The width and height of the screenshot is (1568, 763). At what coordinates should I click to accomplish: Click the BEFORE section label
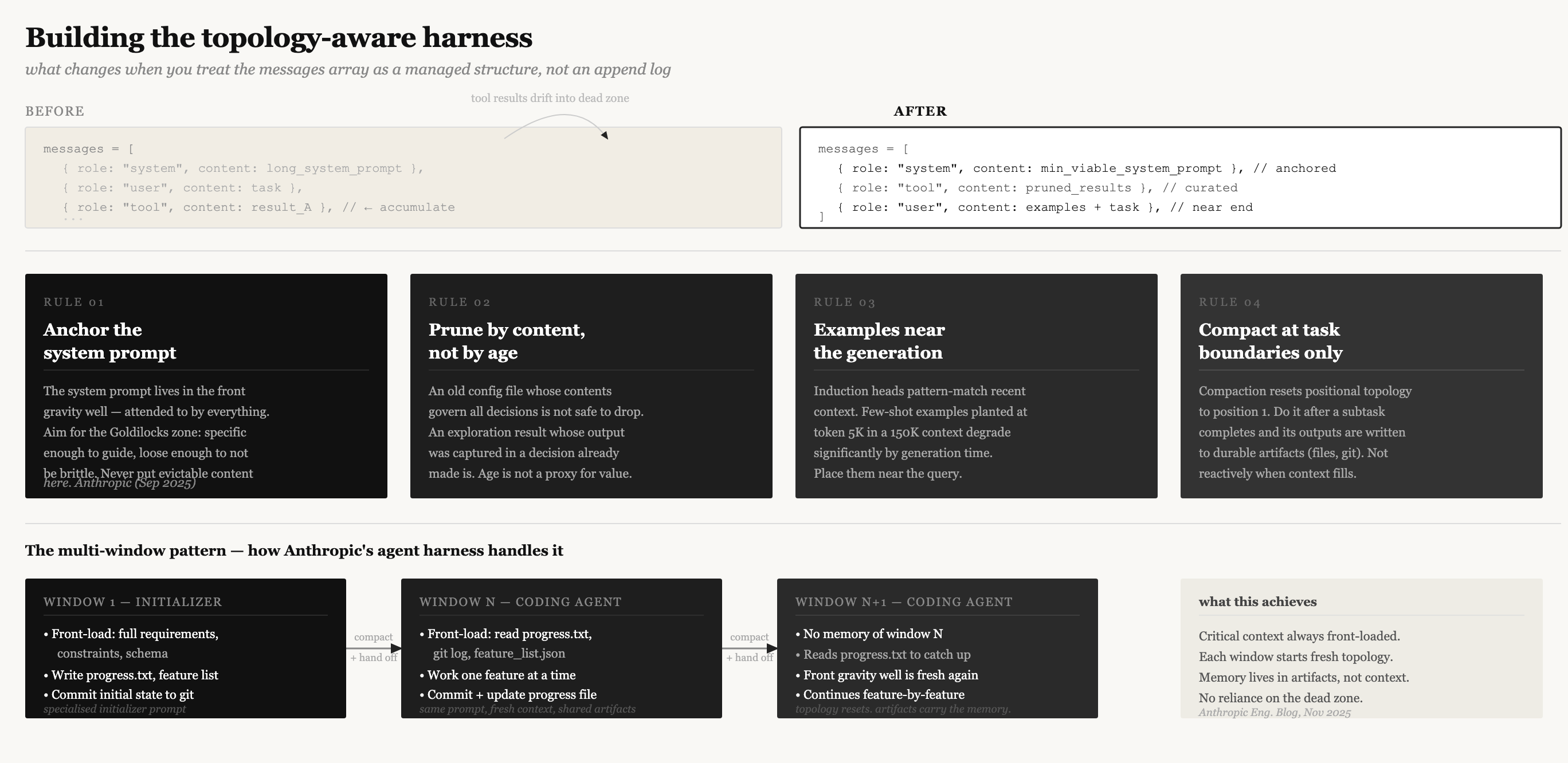pos(55,111)
